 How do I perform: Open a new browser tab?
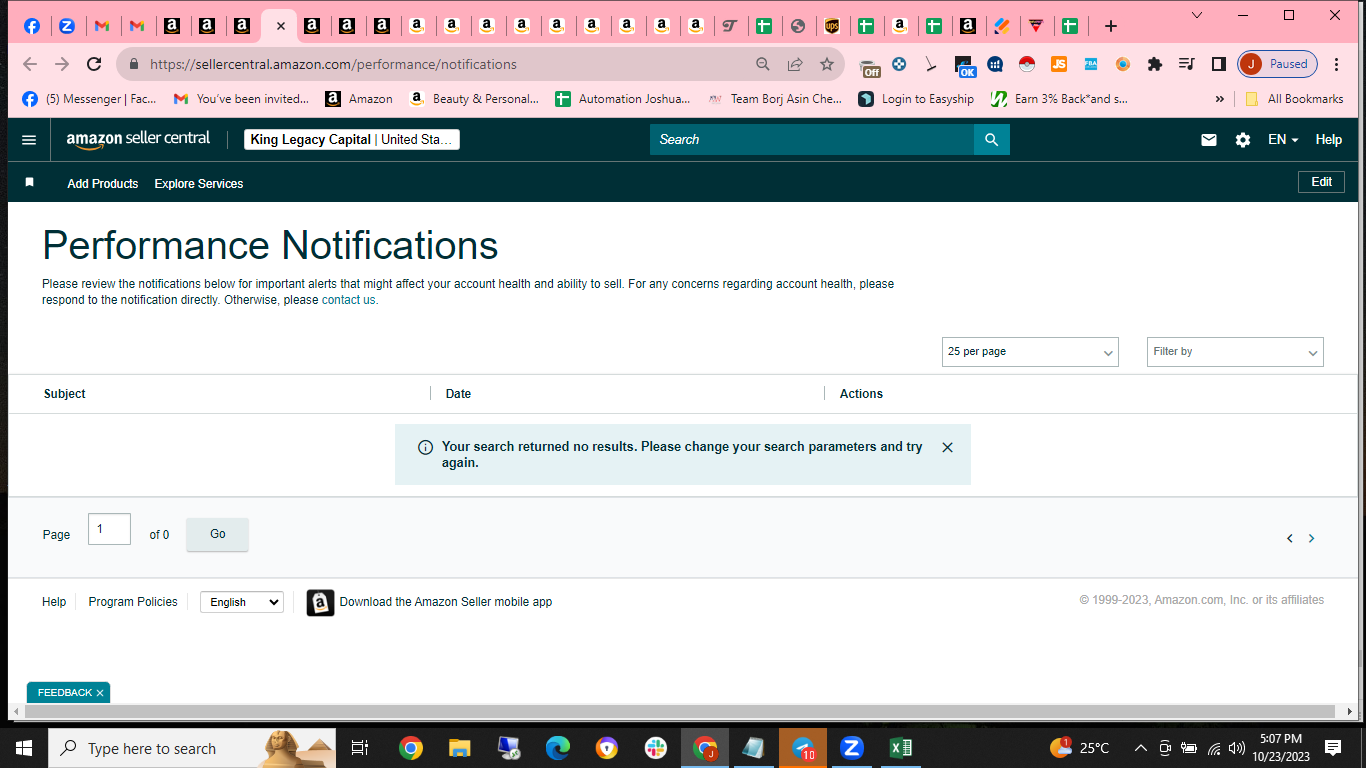point(1111,26)
